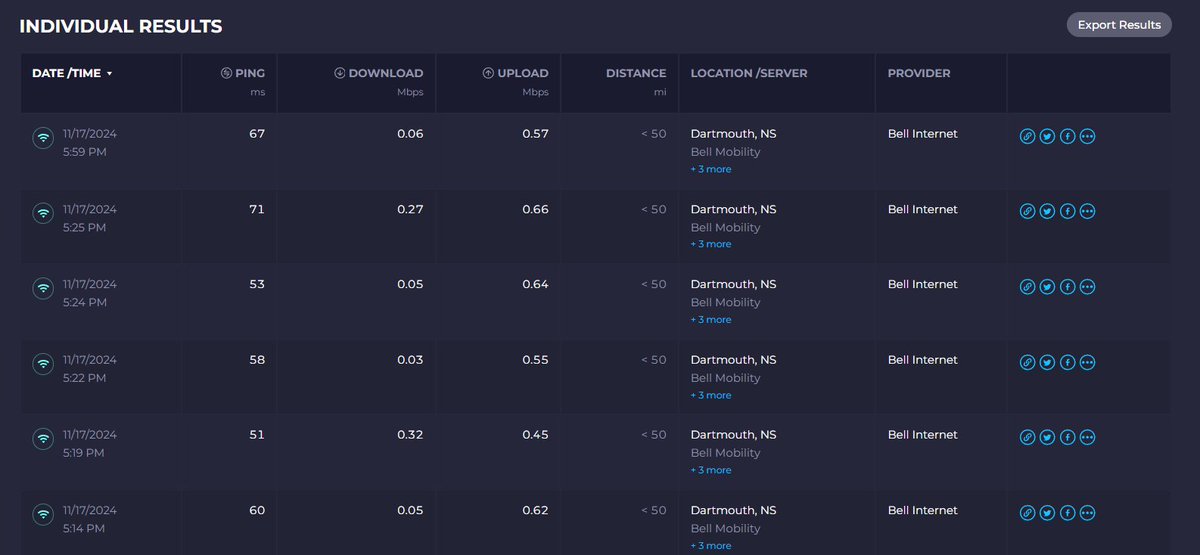Sort results by Upload column header
The height and width of the screenshot is (555, 1200).
point(515,73)
